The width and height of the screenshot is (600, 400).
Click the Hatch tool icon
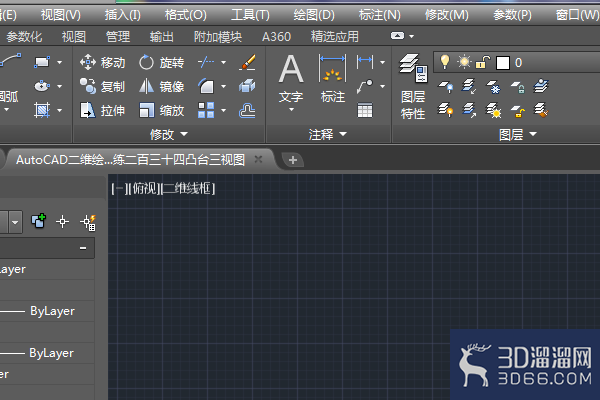point(42,110)
